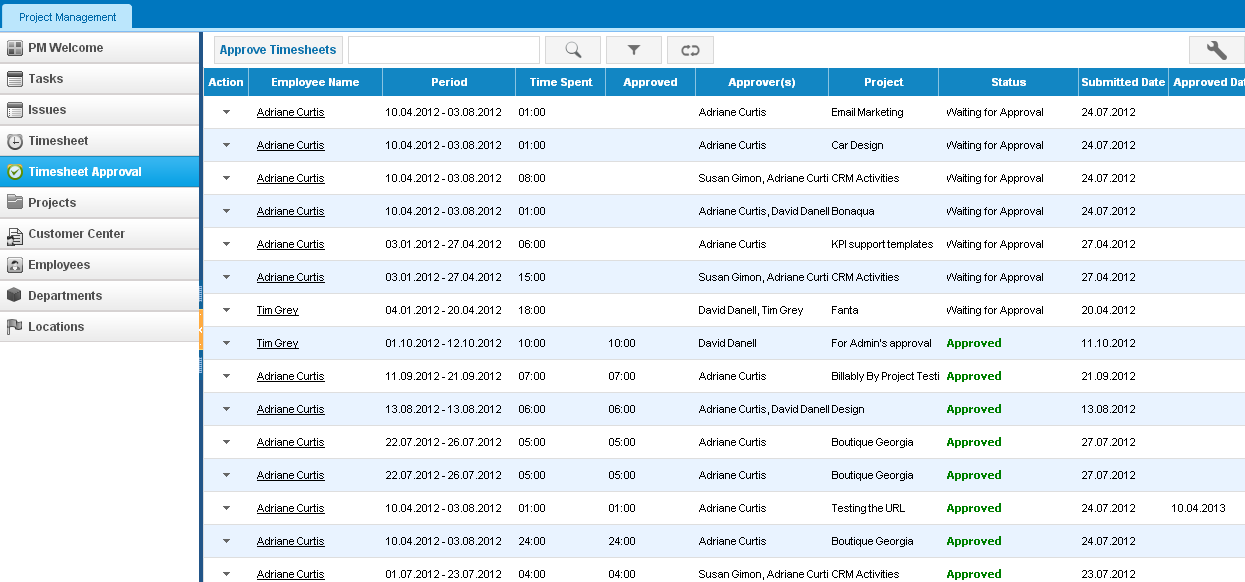Sort by Submitted Date column header
Image resolution: width=1245 pixels, height=582 pixels.
(1123, 82)
